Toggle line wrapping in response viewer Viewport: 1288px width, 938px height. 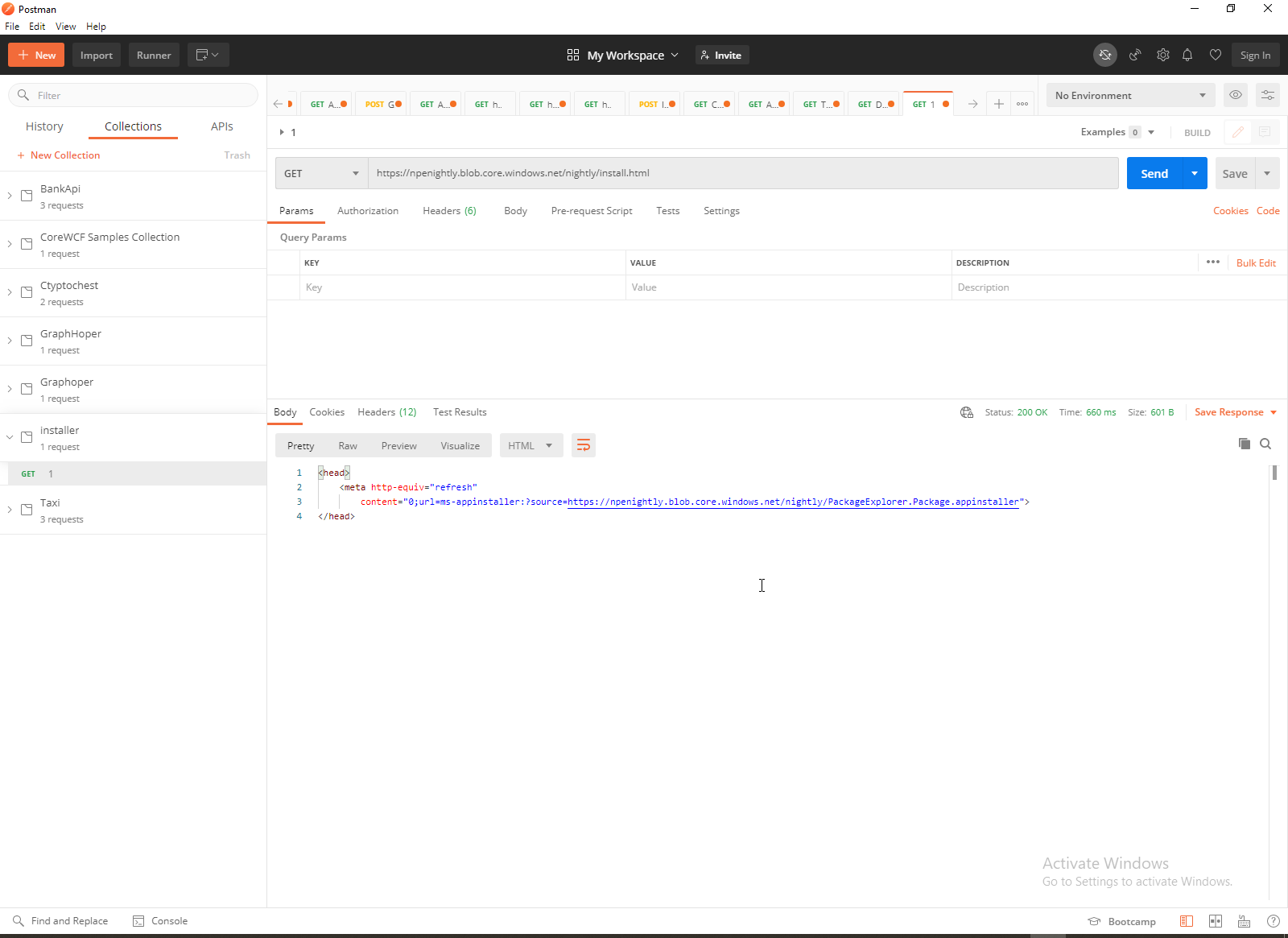point(584,445)
